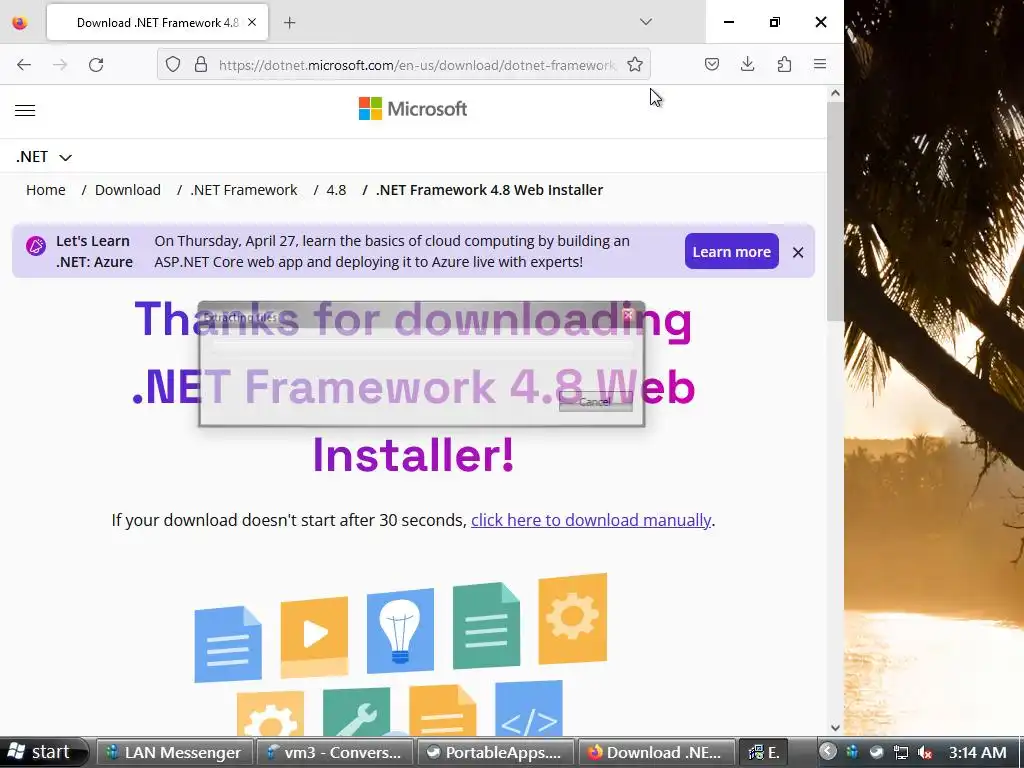Open the Firefox application menu

pyautogui.click(x=820, y=64)
